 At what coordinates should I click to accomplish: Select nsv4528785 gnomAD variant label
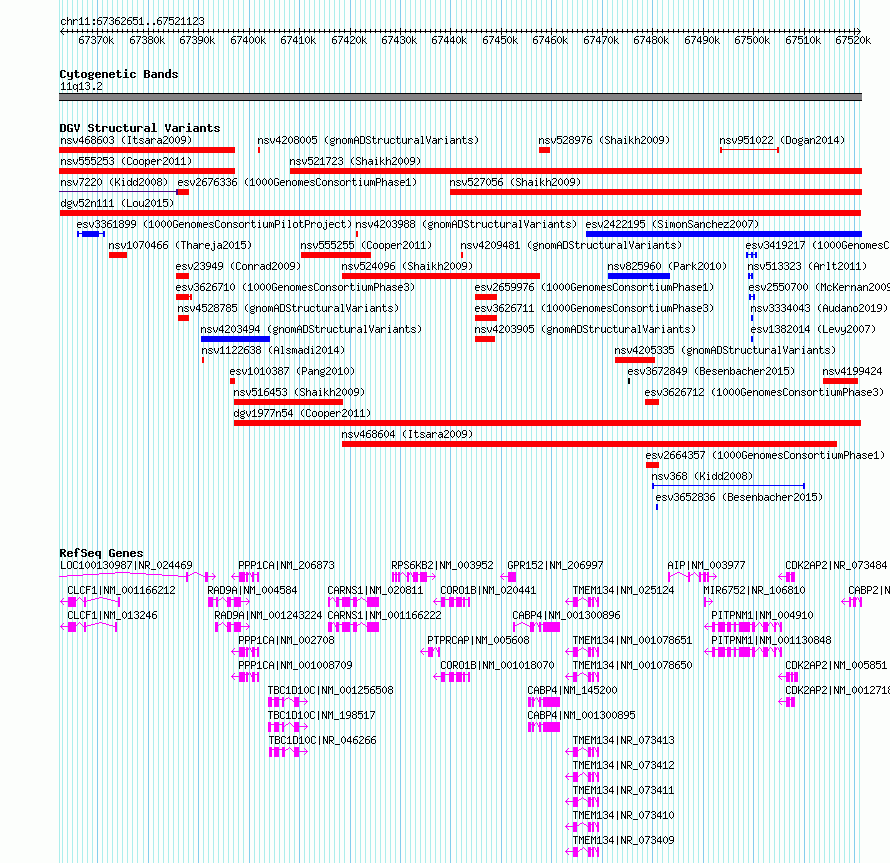288,308
